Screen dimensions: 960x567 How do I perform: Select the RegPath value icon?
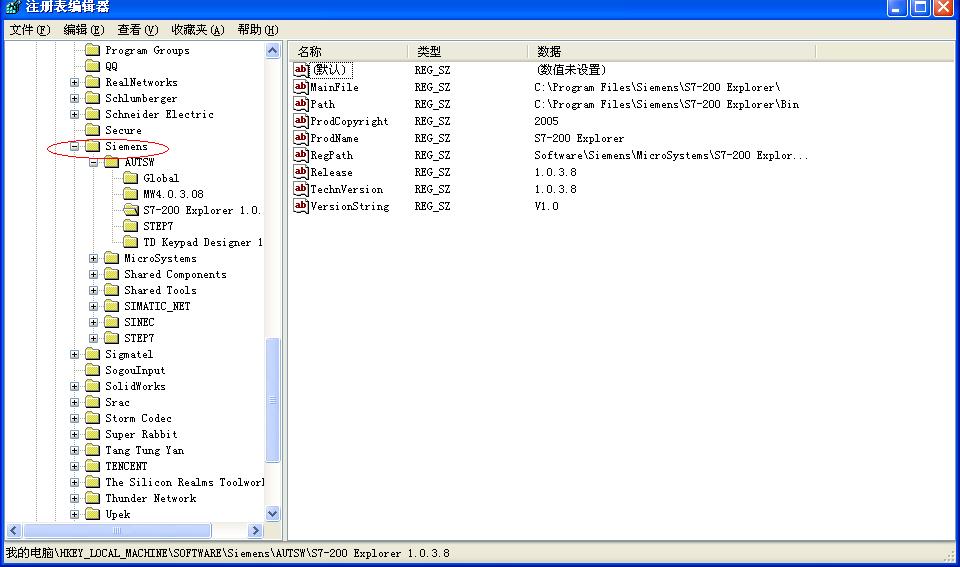point(301,155)
